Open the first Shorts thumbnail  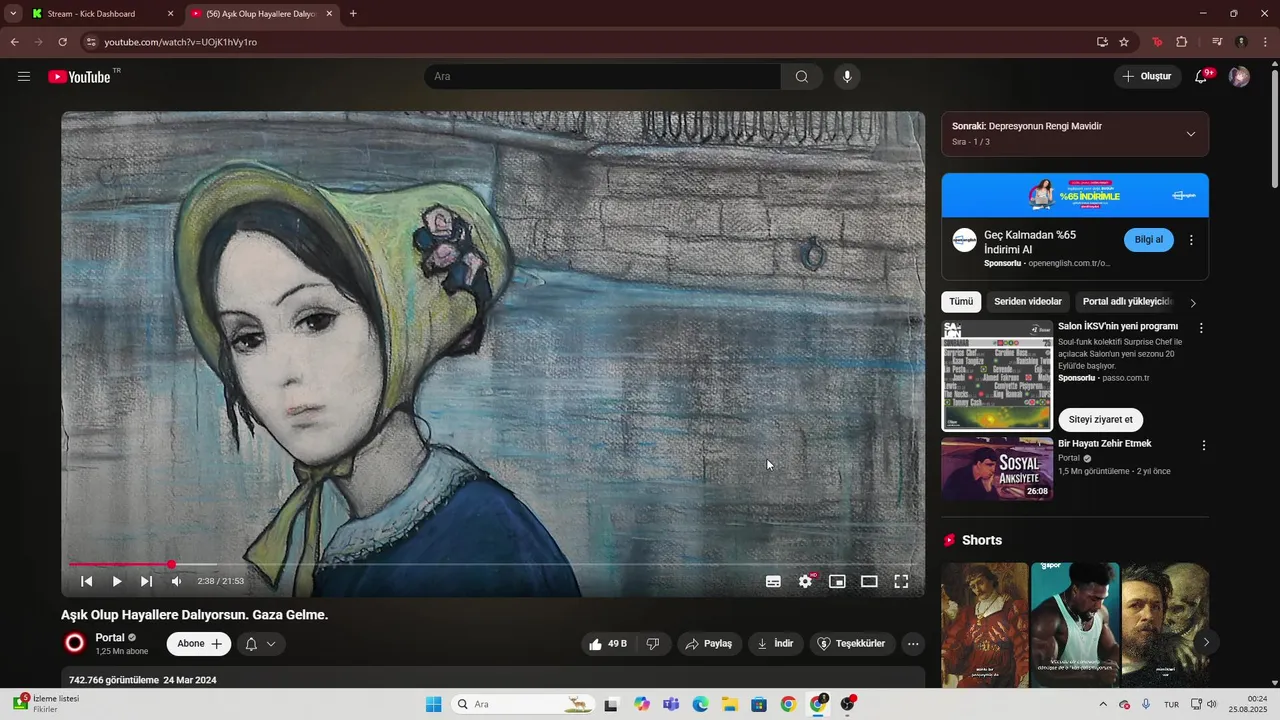984,625
